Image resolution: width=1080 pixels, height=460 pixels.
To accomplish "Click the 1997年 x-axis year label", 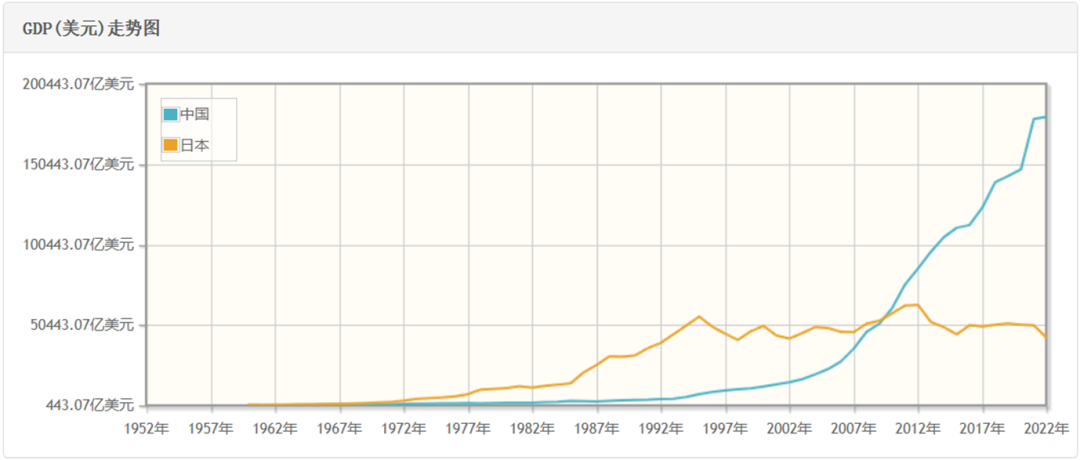I will (x=725, y=429).
